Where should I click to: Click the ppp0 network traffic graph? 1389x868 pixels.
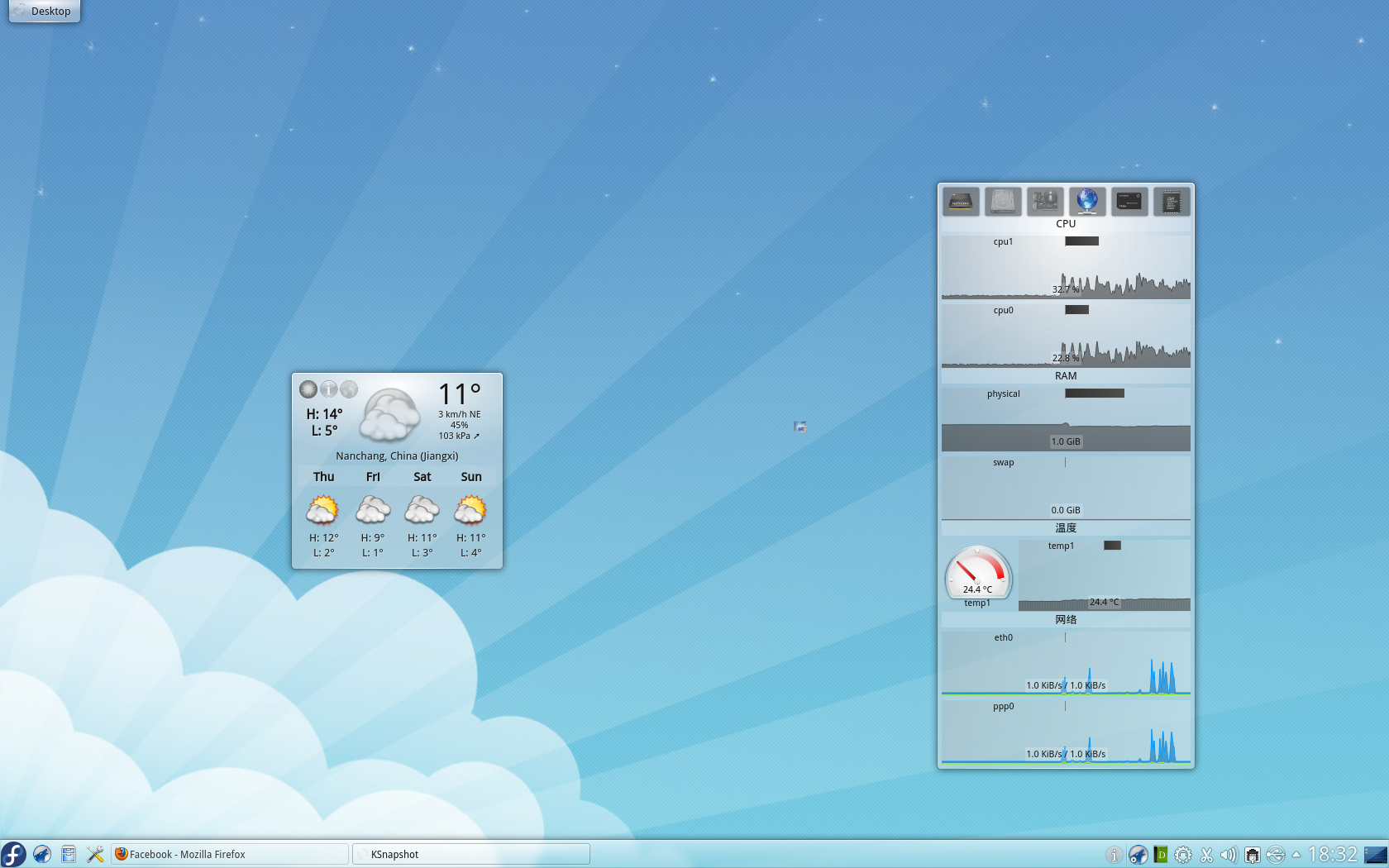(1066, 732)
